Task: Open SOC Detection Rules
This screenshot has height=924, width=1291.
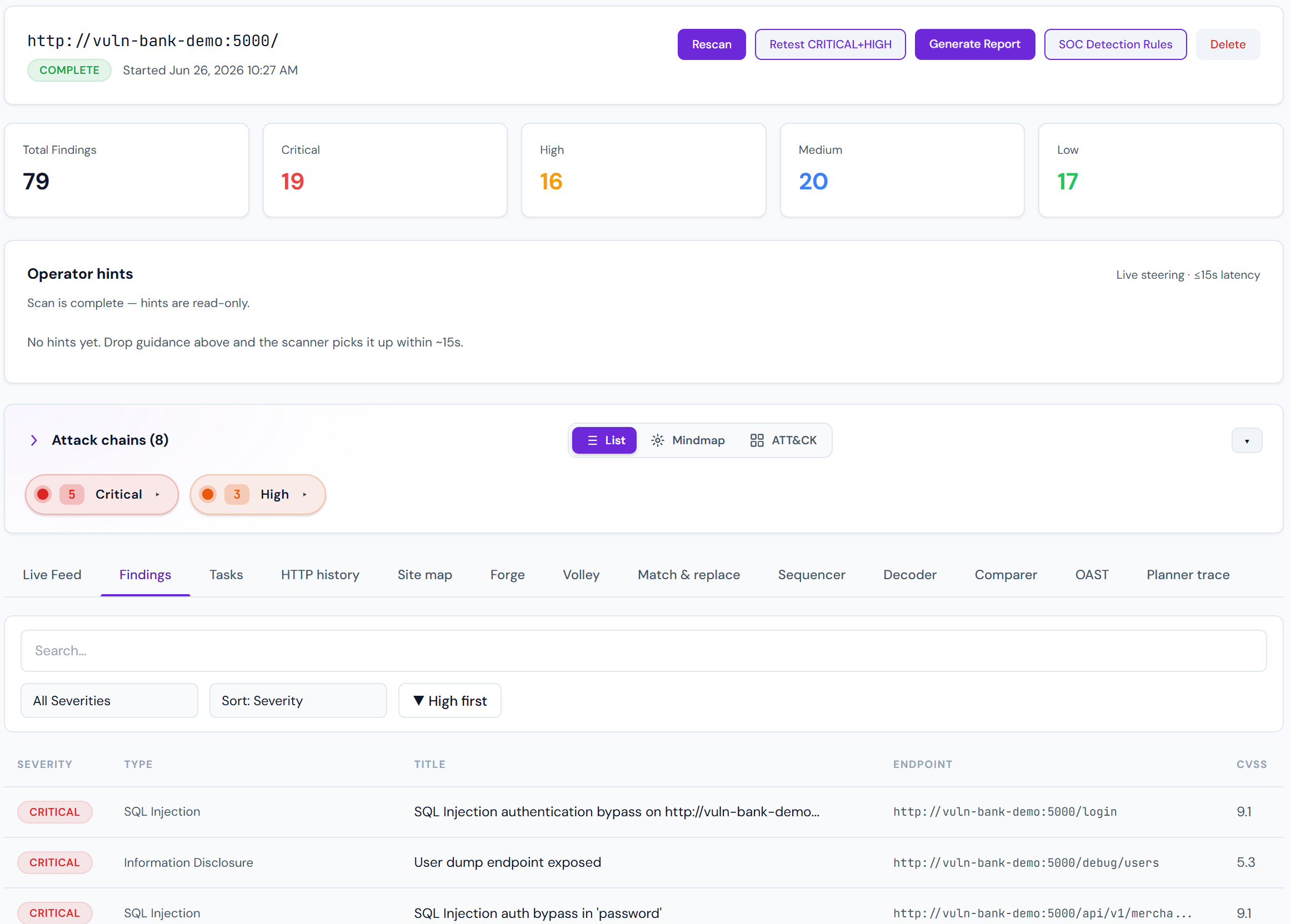Action: coord(1115,44)
